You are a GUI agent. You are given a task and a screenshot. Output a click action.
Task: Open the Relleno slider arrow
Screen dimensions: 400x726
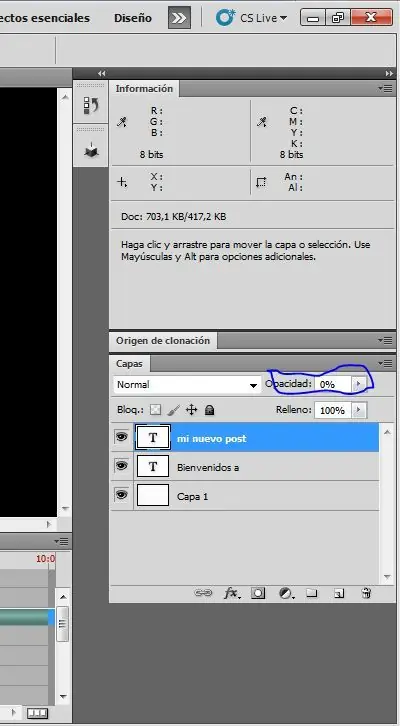[x=359, y=410]
